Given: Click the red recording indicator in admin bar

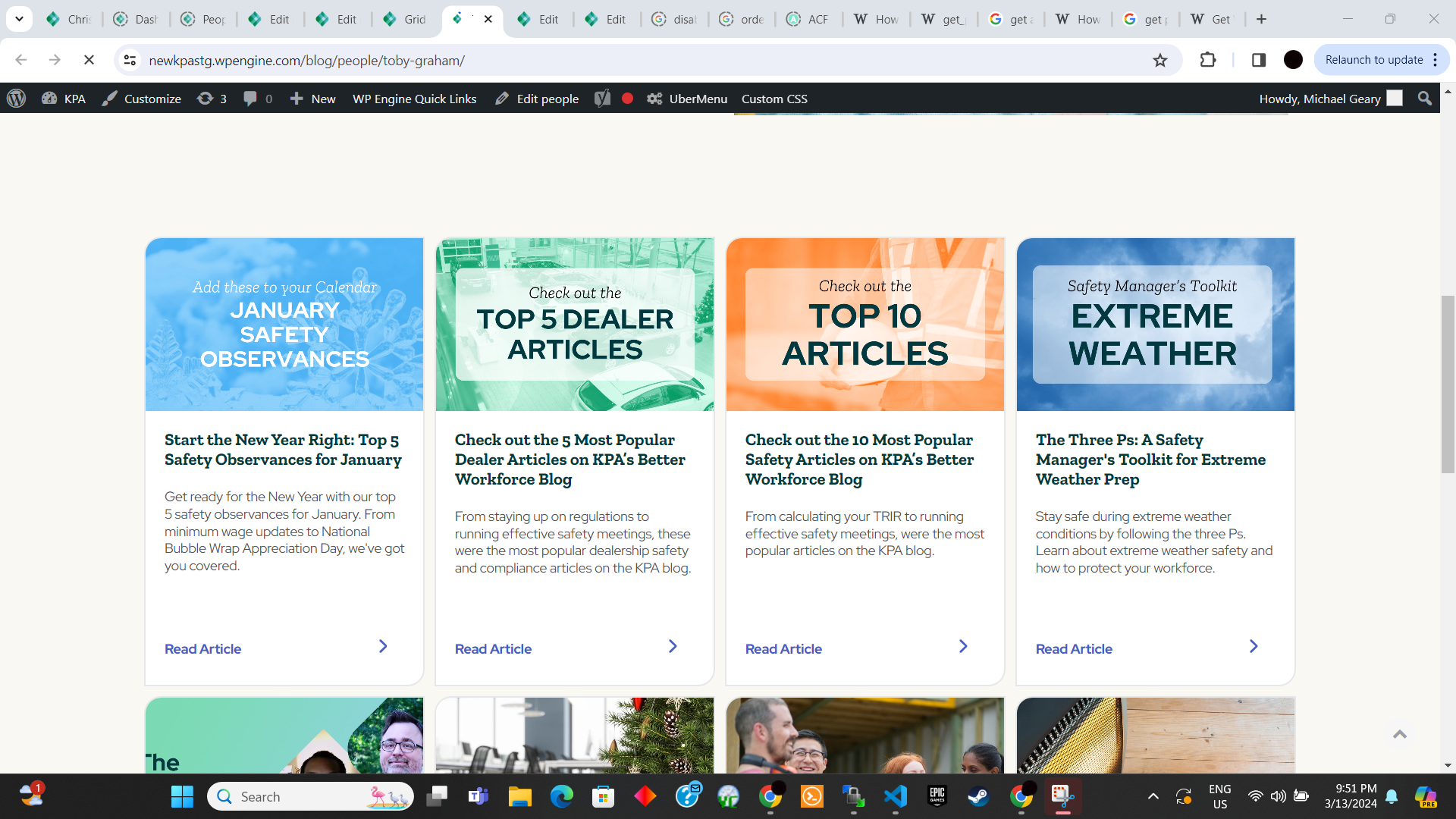Looking at the screenshot, I should pyautogui.click(x=627, y=99).
